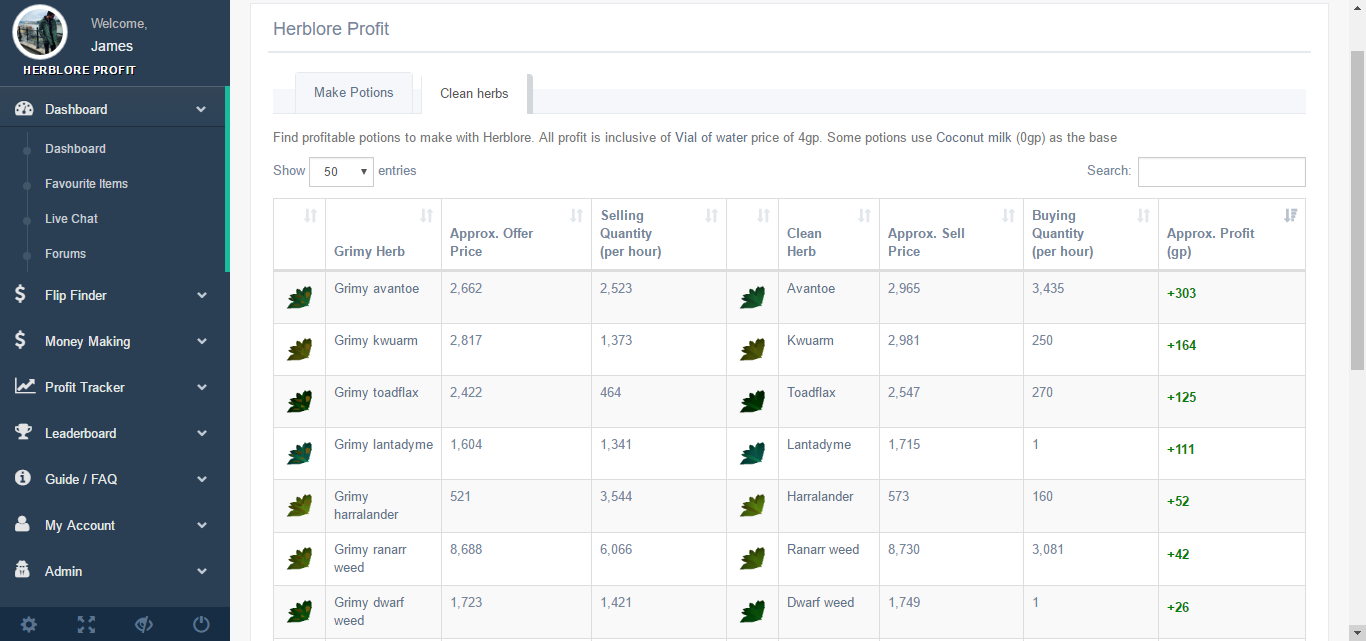Click the clean Toadflax herb icon

tap(752, 402)
